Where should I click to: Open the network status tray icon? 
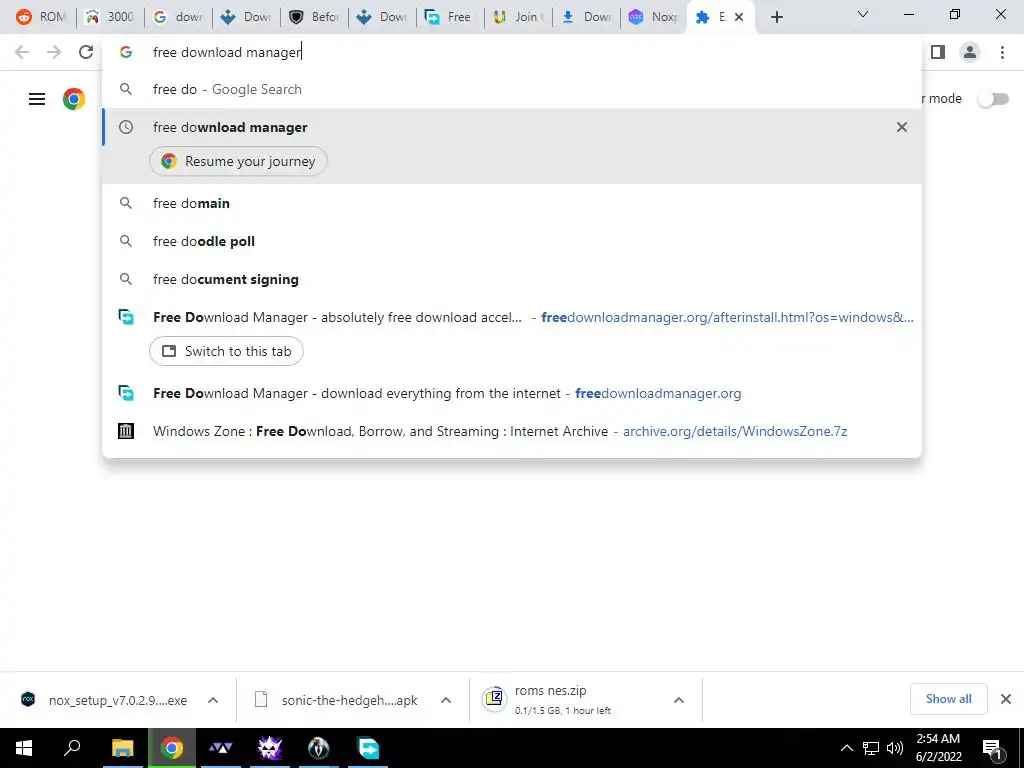tap(871, 748)
